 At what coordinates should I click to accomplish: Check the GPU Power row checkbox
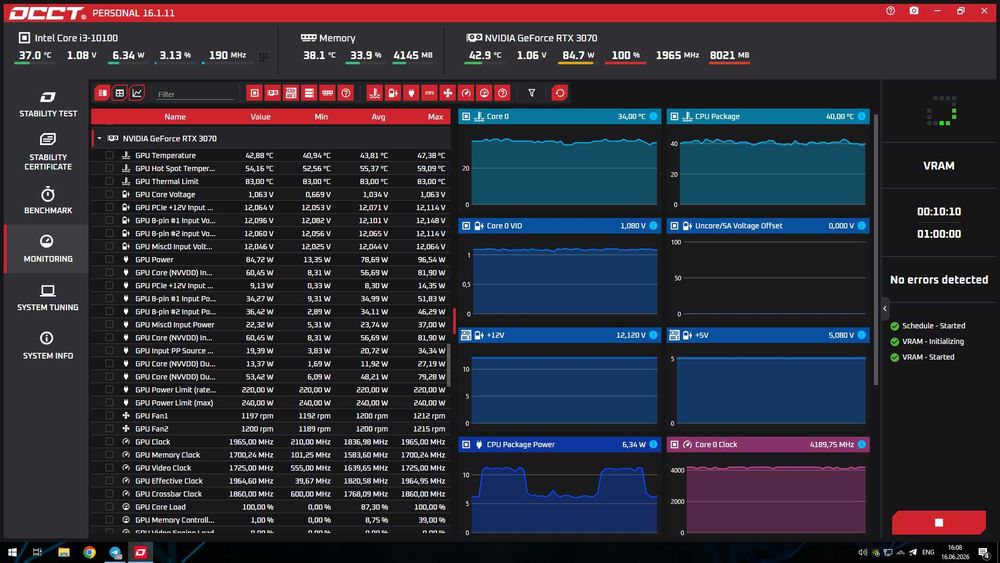[x=109, y=260]
